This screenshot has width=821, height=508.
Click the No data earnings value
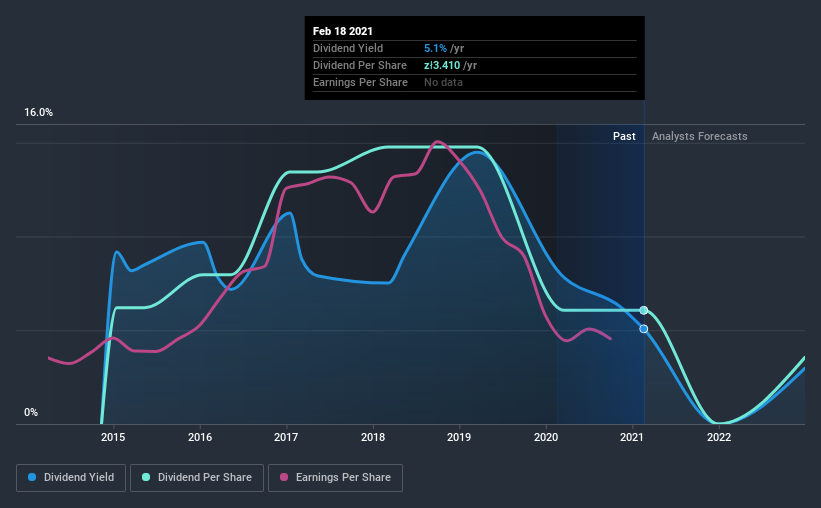443,82
